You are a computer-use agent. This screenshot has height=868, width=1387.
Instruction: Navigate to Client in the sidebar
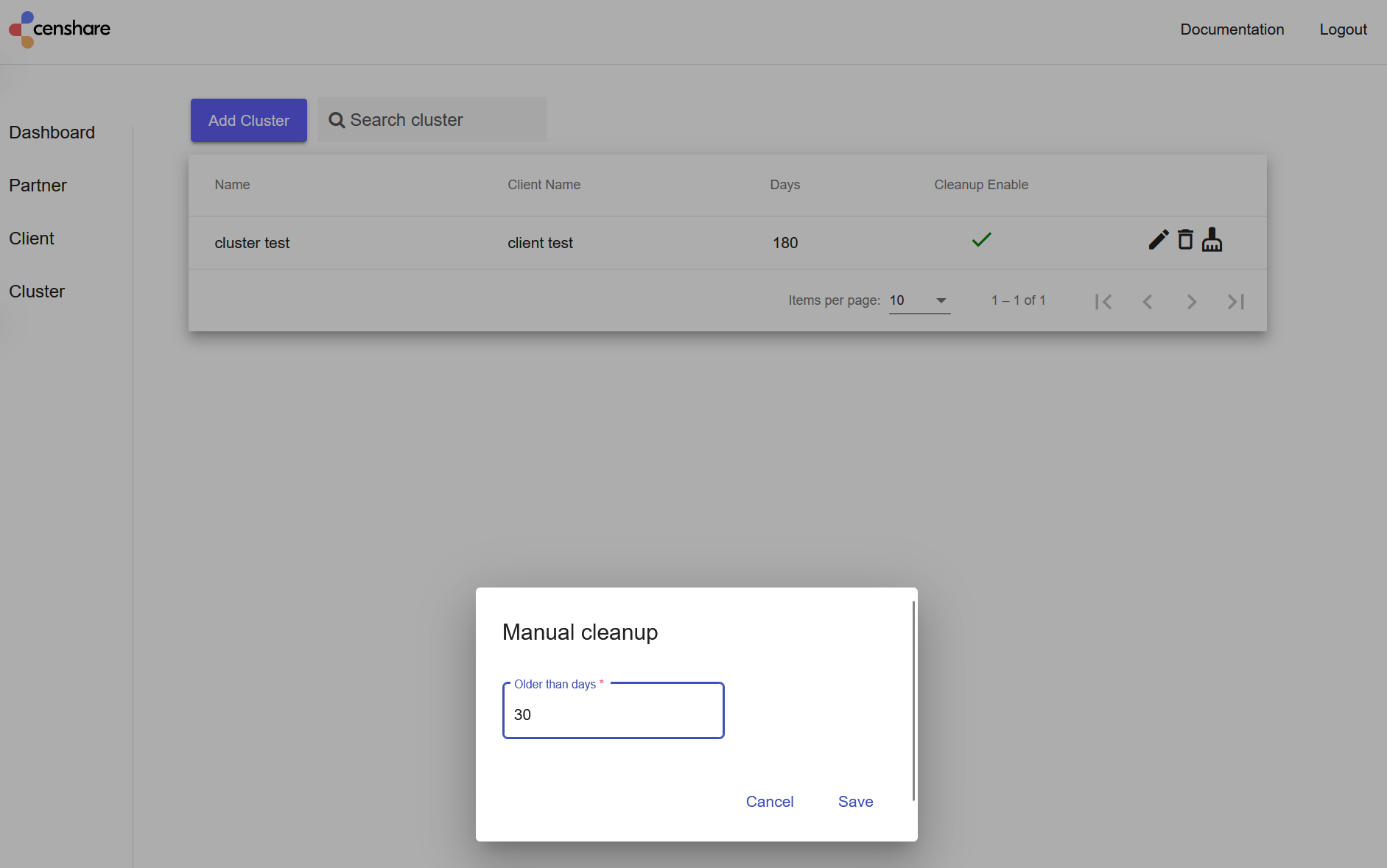click(32, 239)
